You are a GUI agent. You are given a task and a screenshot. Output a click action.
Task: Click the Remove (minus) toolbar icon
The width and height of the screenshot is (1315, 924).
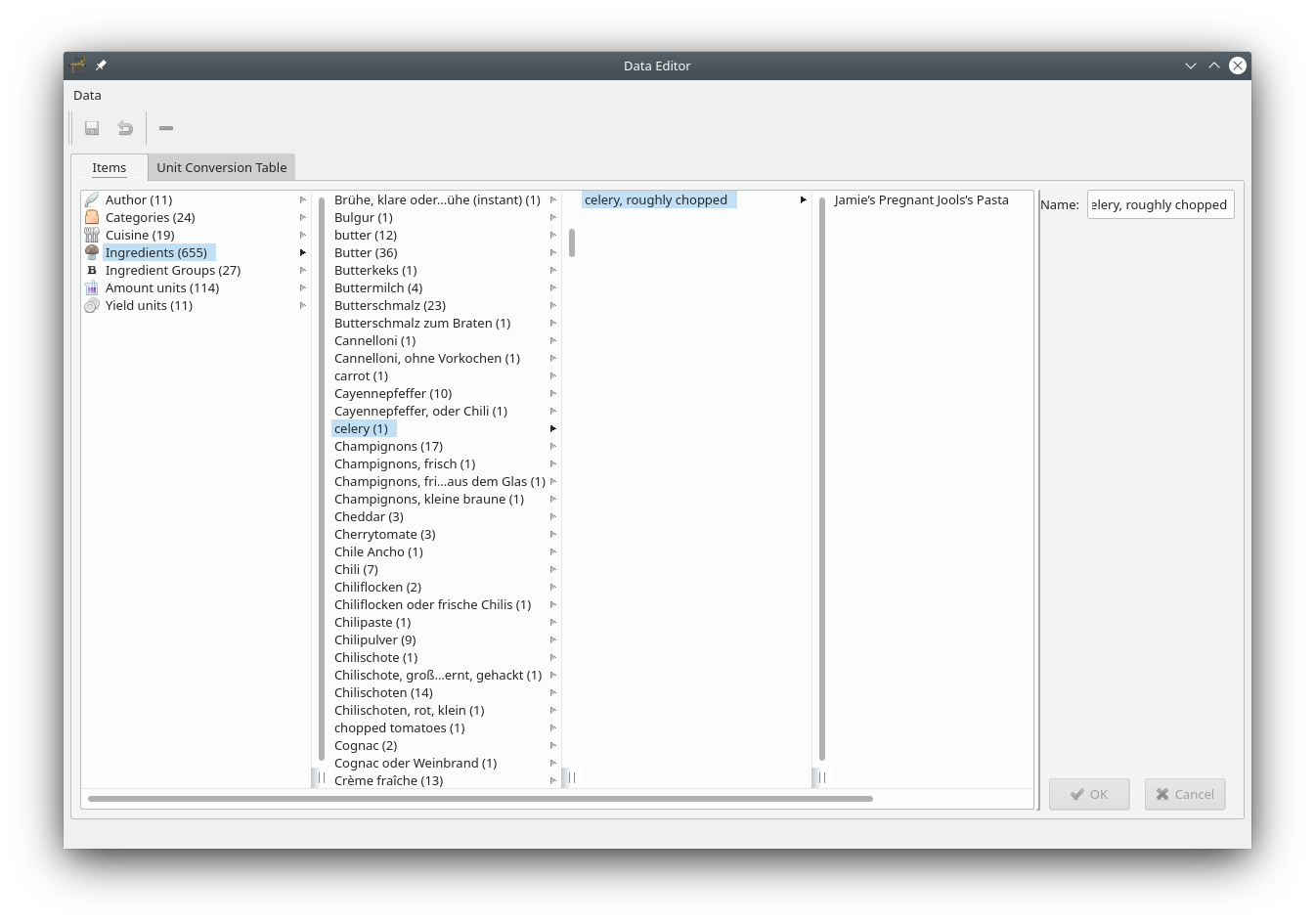166,128
